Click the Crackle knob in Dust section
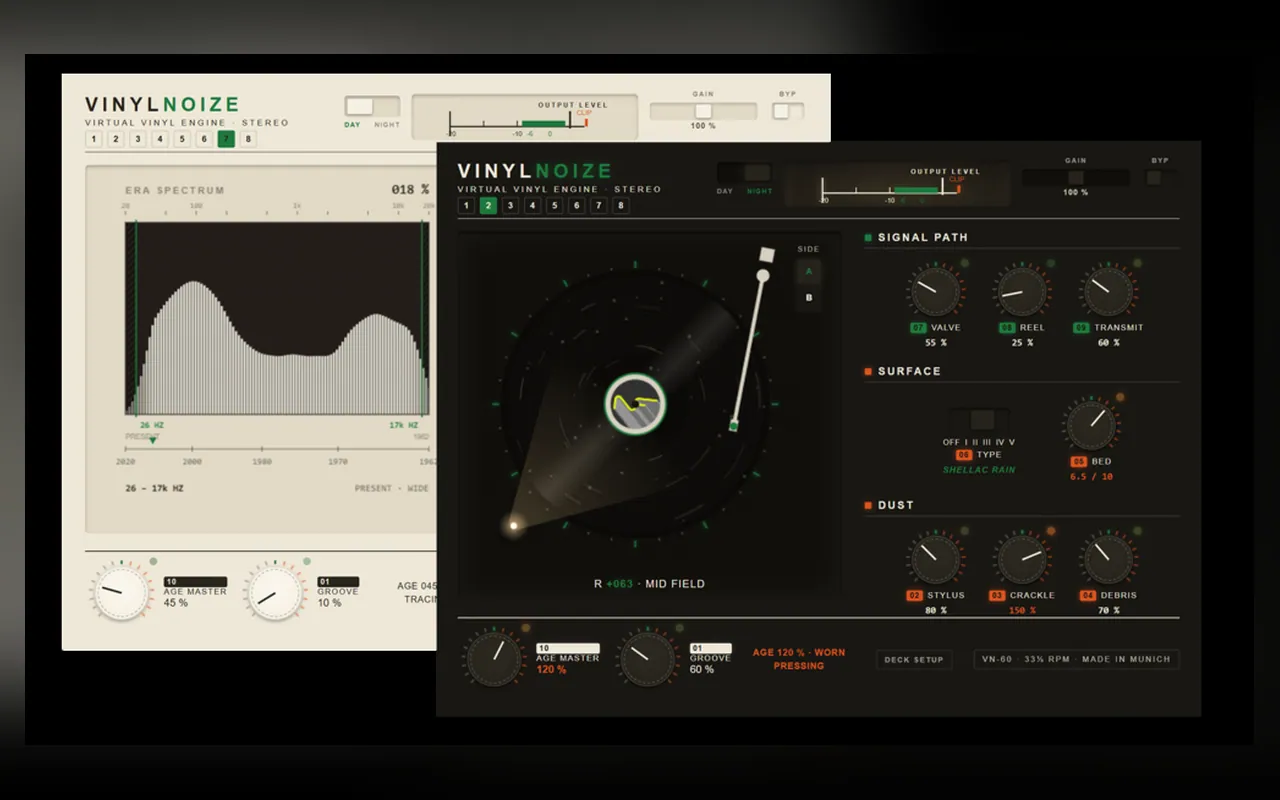This screenshot has width=1280, height=800. tap(1021, 559)
